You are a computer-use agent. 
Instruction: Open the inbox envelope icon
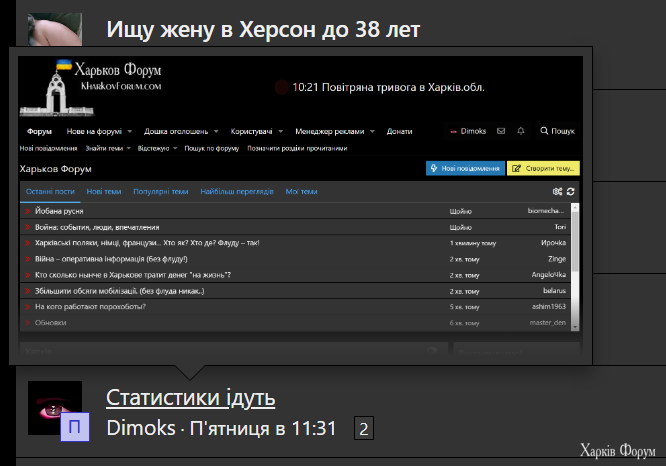tap(501, 131)
